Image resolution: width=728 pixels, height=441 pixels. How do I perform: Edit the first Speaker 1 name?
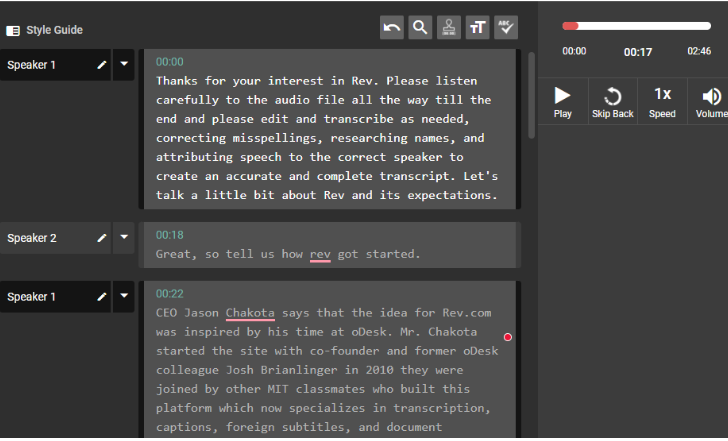(x=102, y=65)
